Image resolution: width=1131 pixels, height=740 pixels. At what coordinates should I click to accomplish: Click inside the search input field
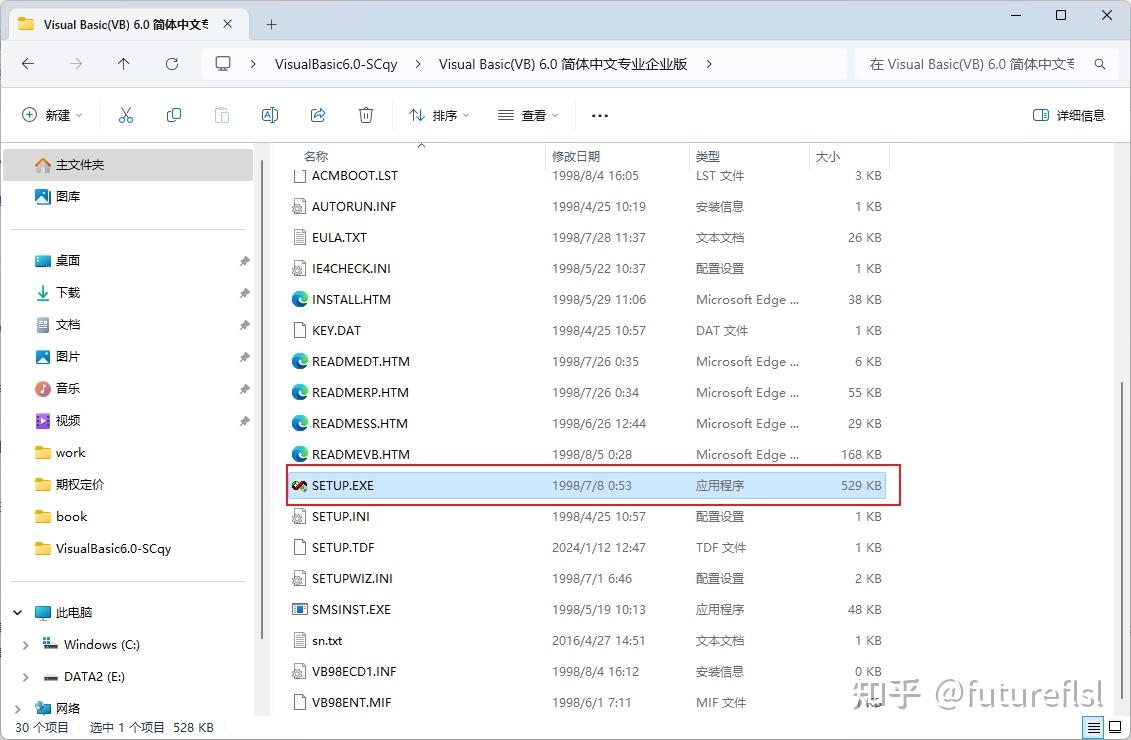coord(970,63)
